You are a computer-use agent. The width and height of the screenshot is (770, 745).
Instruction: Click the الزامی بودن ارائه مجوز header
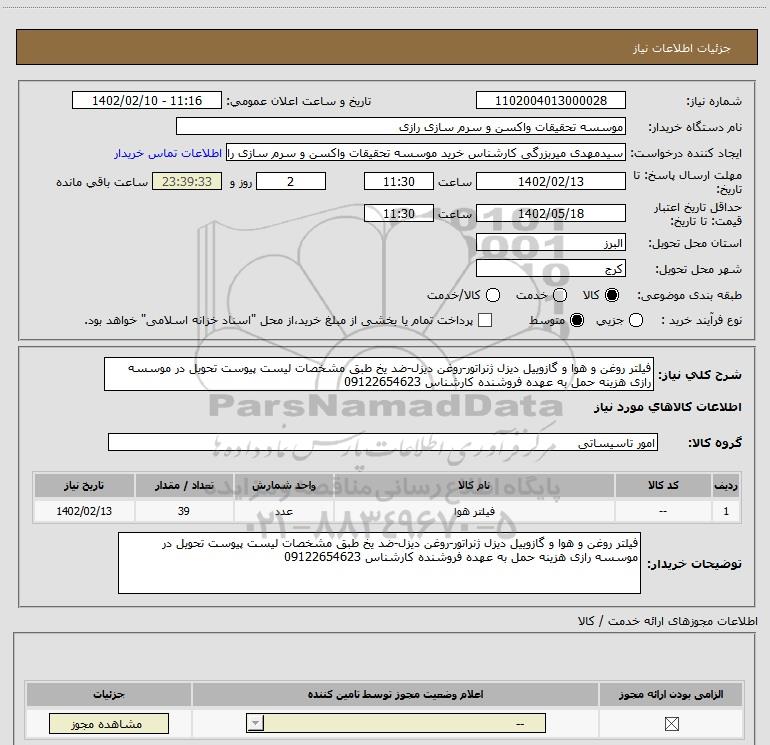point(671,694)
